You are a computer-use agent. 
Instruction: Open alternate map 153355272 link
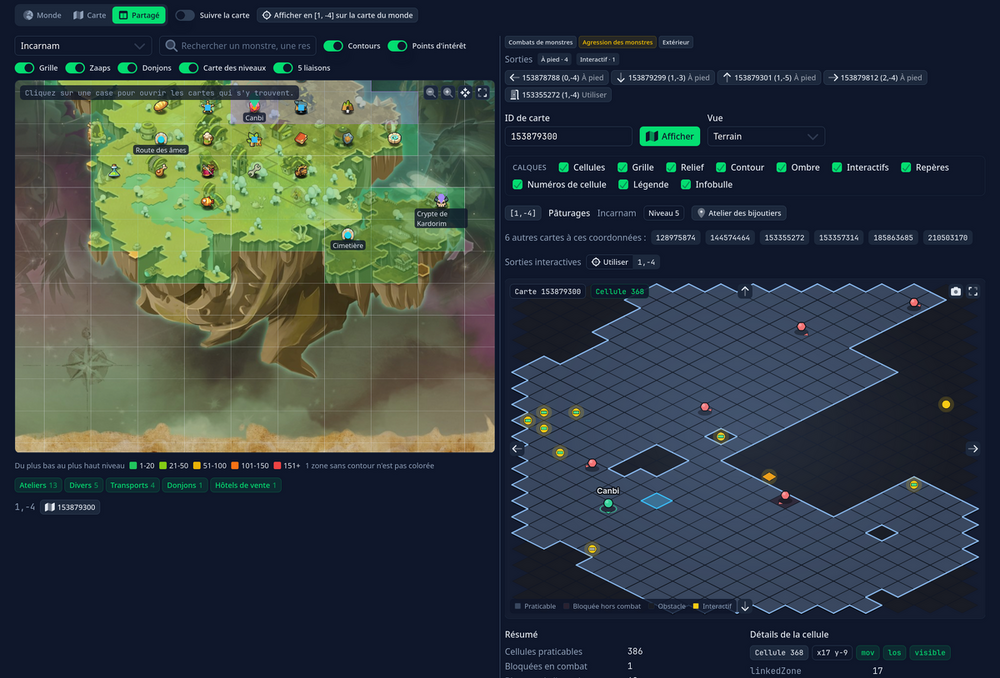784,237
